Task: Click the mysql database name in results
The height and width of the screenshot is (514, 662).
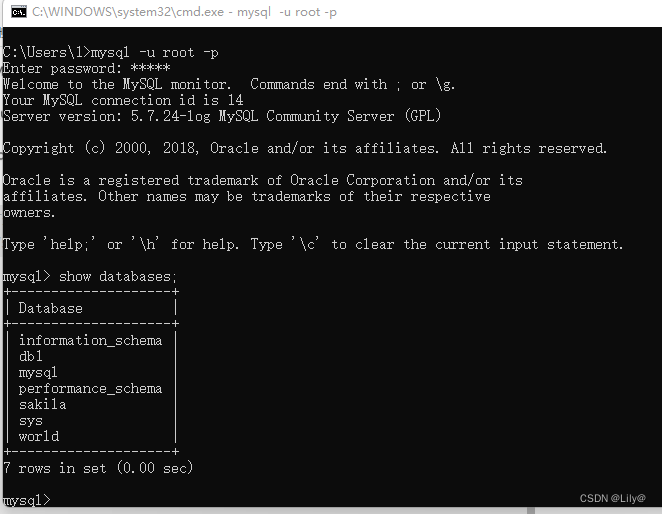Action: 38,372
